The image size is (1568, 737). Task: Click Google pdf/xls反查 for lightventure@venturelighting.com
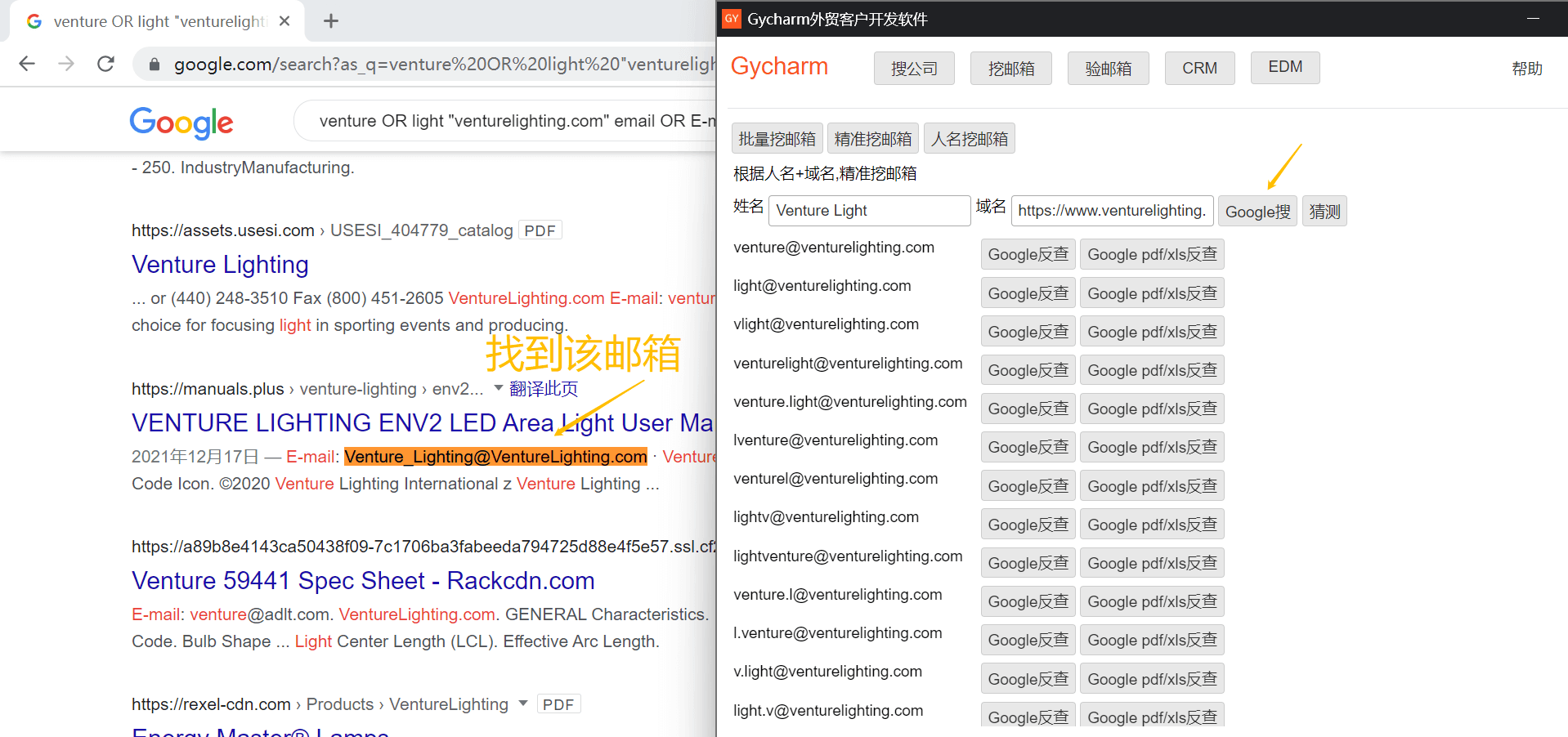click(1152, 563)
